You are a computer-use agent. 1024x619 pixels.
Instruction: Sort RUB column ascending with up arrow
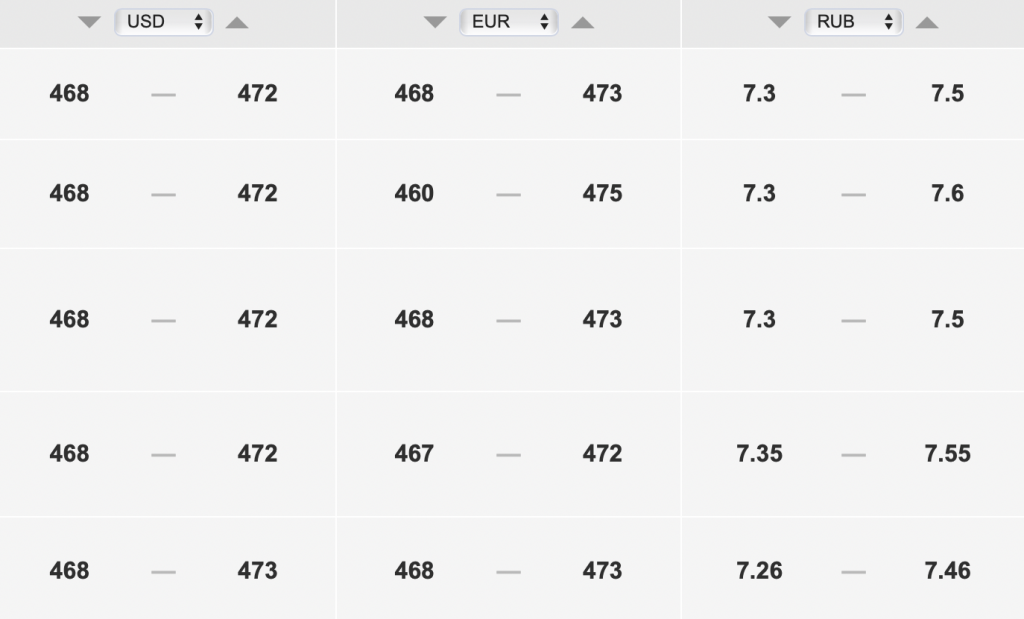point(927,22)
